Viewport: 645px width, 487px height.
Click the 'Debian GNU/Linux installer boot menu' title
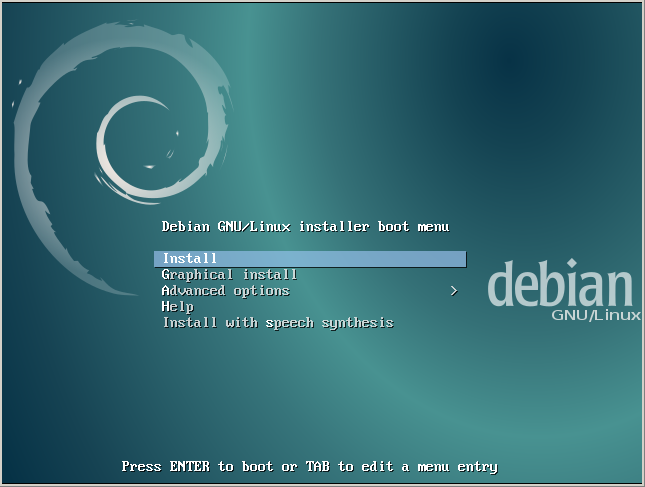[305, 227]
